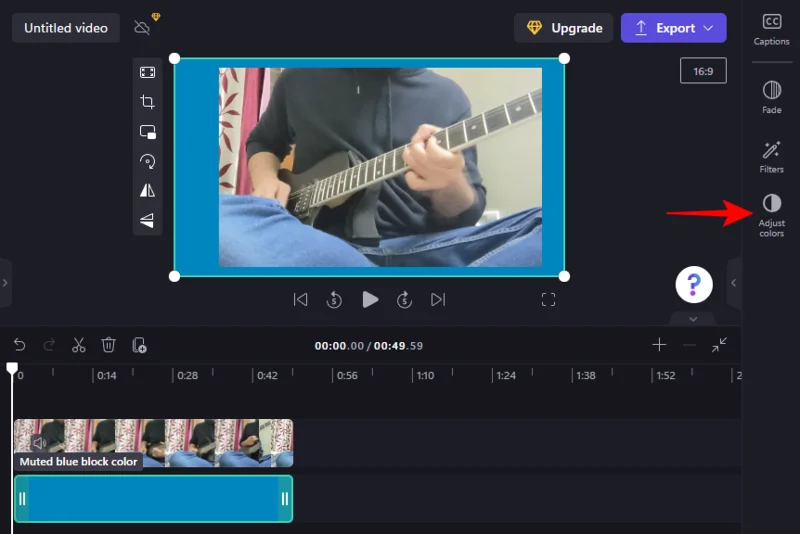Flip the clip horizontally

pyautogui.click(x=147, y=190)
